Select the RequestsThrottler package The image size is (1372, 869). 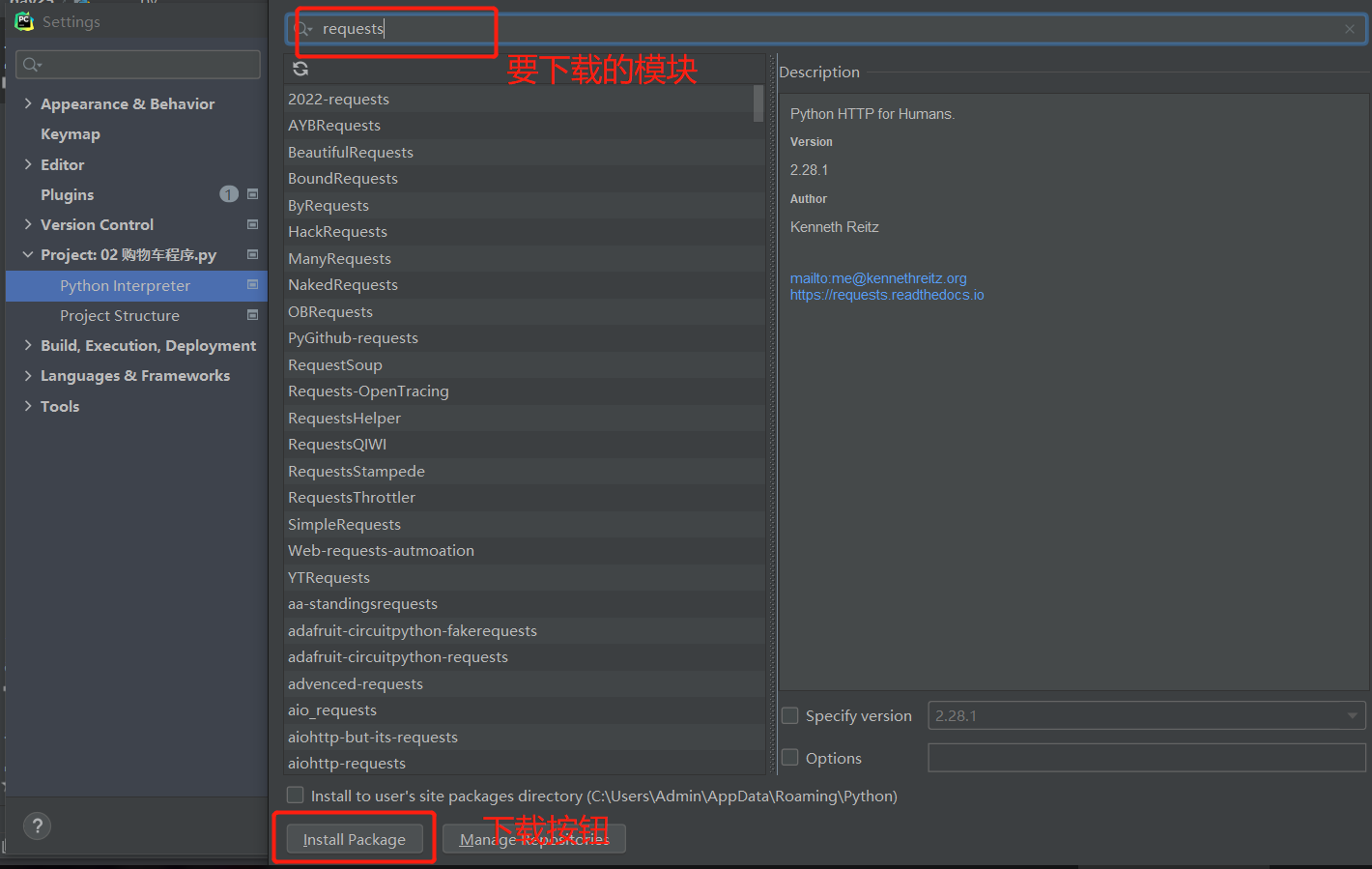coord(525,498)
